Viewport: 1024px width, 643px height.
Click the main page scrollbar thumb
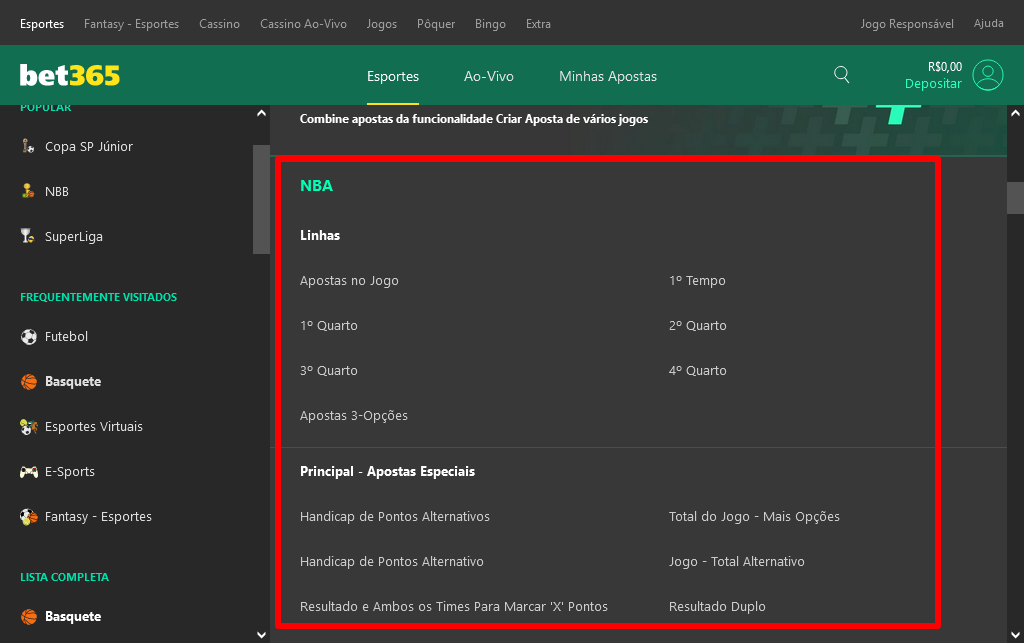click(x=1016, y=198)
